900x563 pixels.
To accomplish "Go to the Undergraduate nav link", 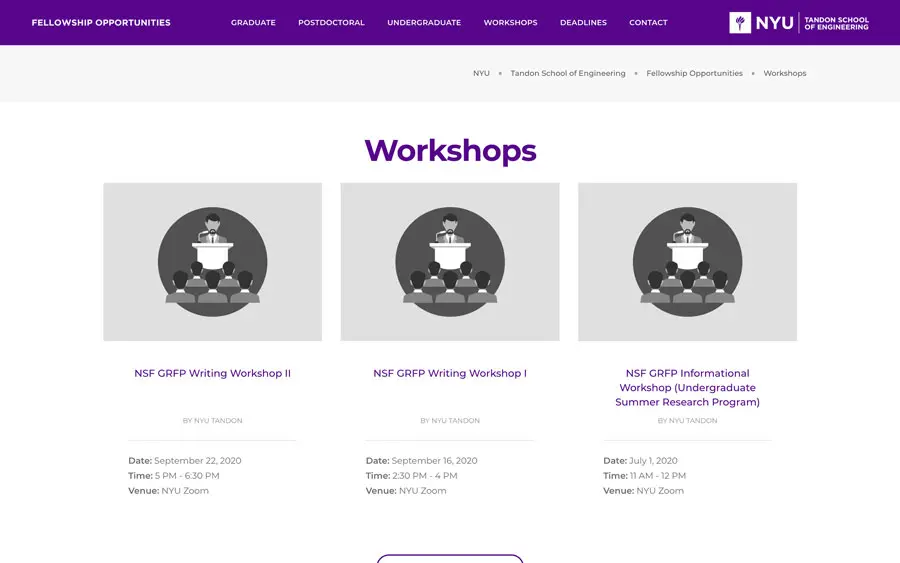I will pos(424,23).
